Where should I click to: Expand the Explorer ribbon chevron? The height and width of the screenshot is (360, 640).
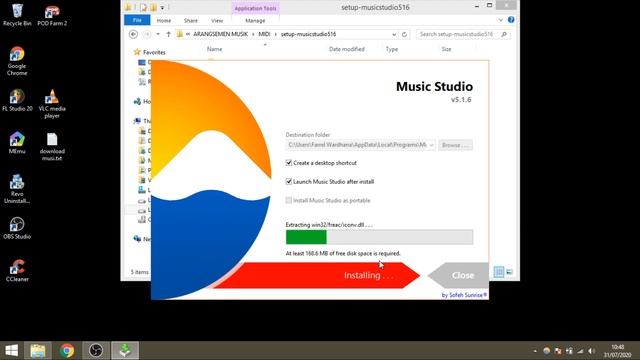500,20
